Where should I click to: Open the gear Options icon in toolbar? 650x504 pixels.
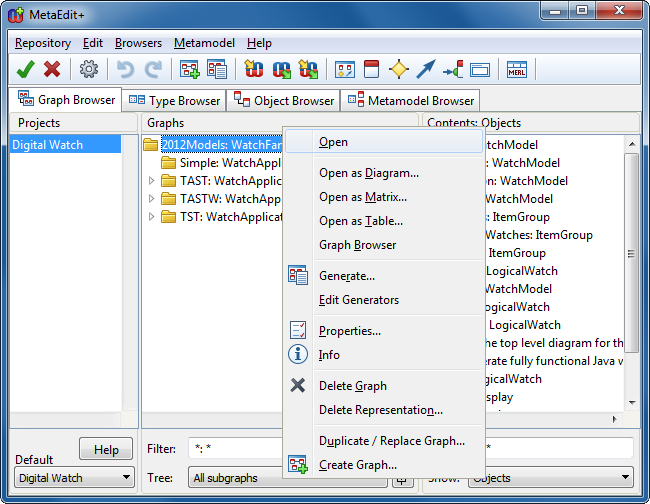point(89,69)
